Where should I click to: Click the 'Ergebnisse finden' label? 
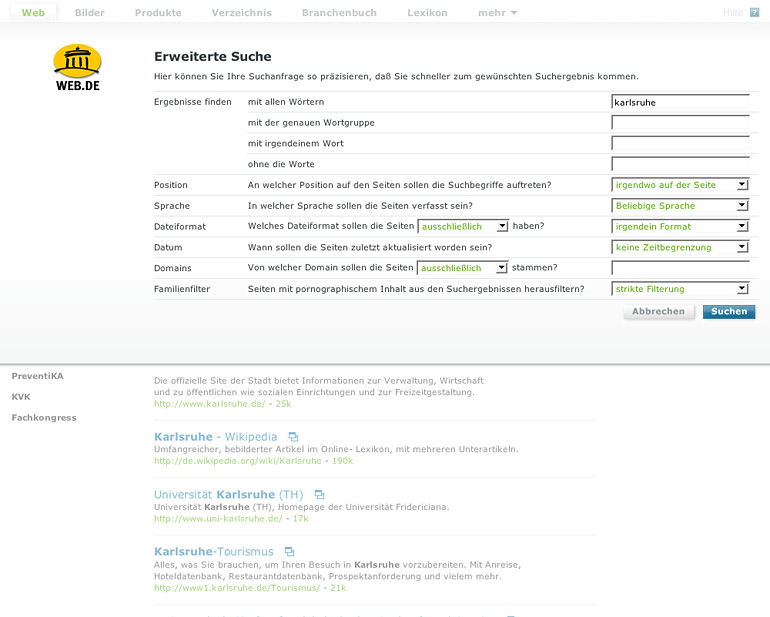(192, 102)
